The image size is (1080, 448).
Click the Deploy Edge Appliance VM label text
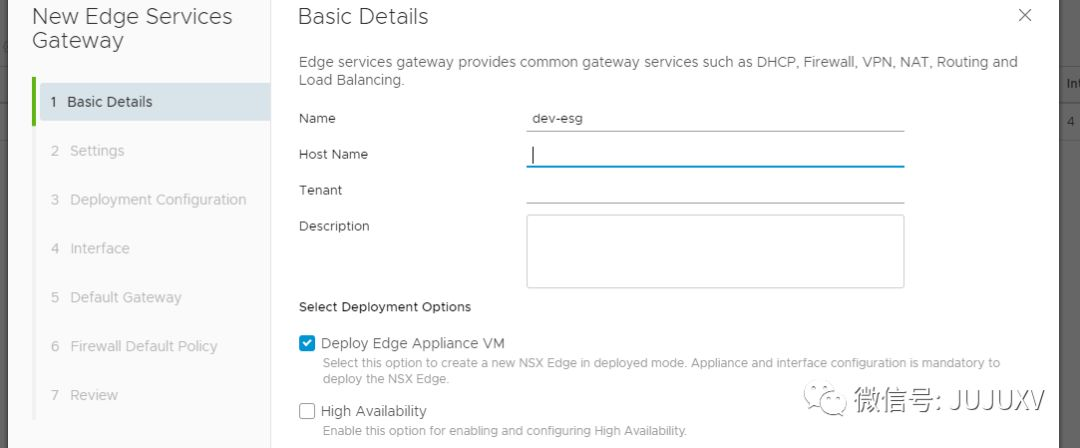(x=412, y=343)
